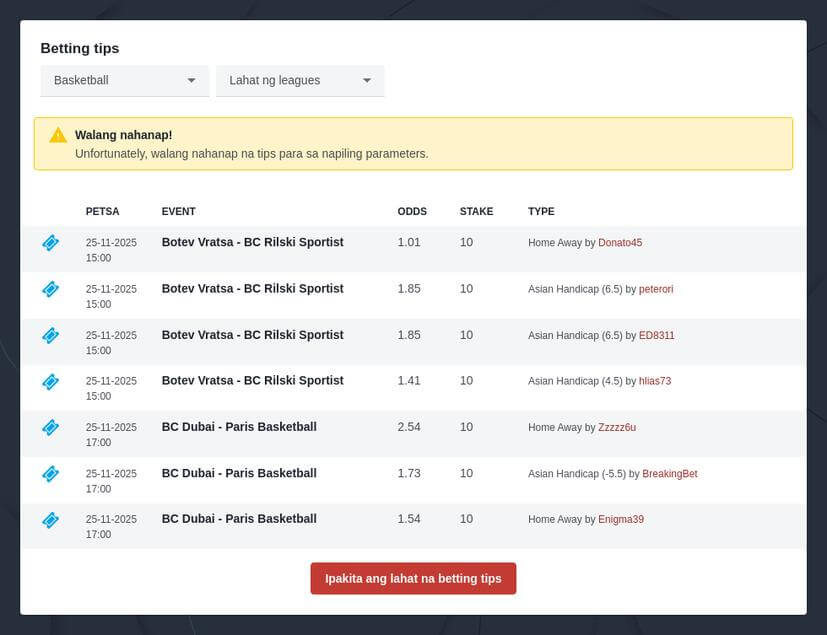Click "Ipakita ang lahat na betting tips"
Screen dimensions: 827x635
click(413, 578)
